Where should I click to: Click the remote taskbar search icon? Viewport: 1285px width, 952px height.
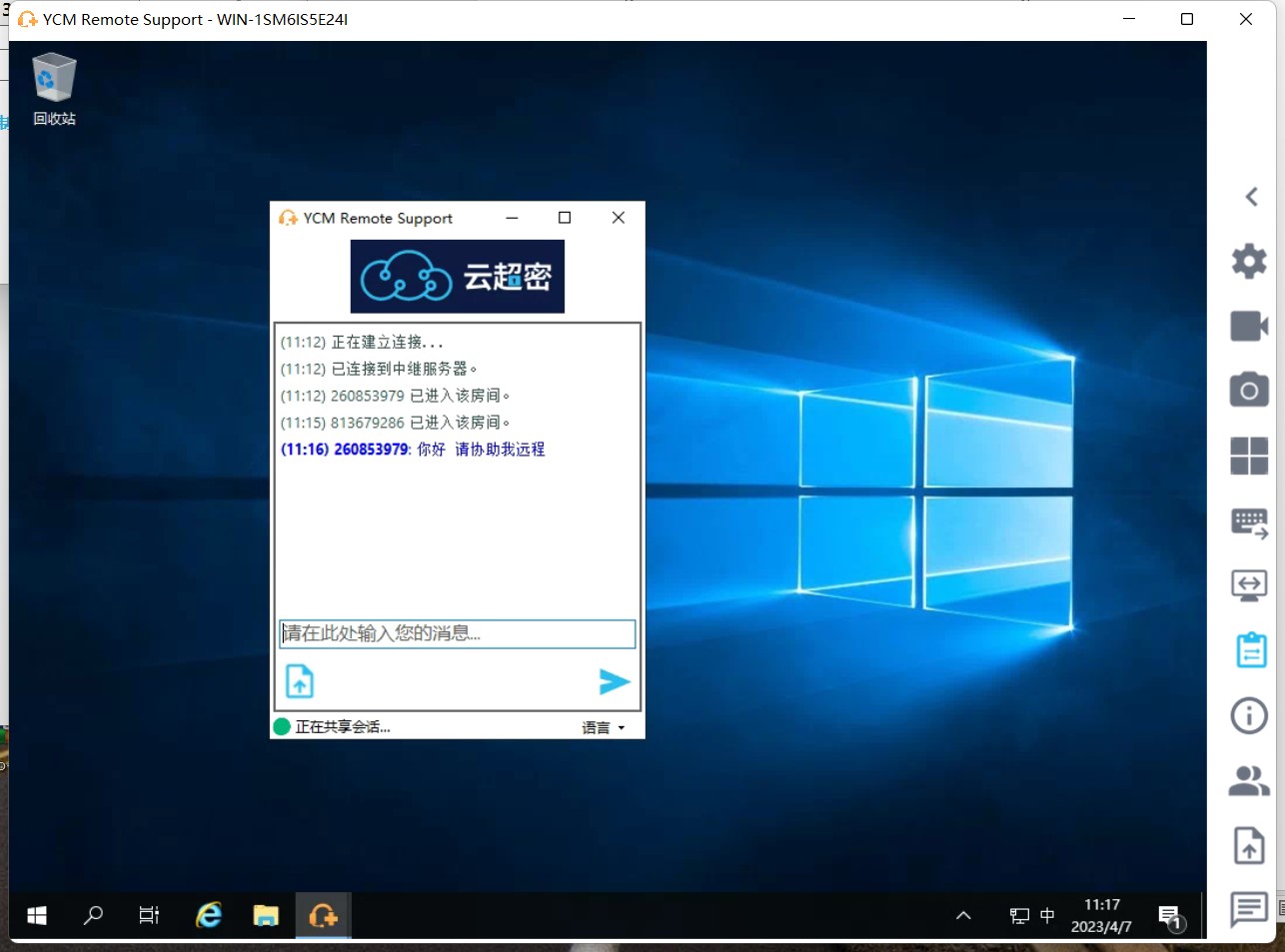click(x=93, y=916)
